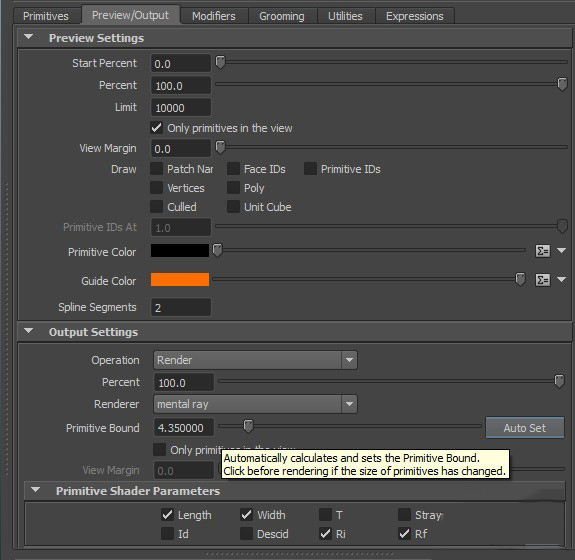575x560 pixels.
Task: Open the Renderer dropdown showing mental ray
Action: [255, 404]
